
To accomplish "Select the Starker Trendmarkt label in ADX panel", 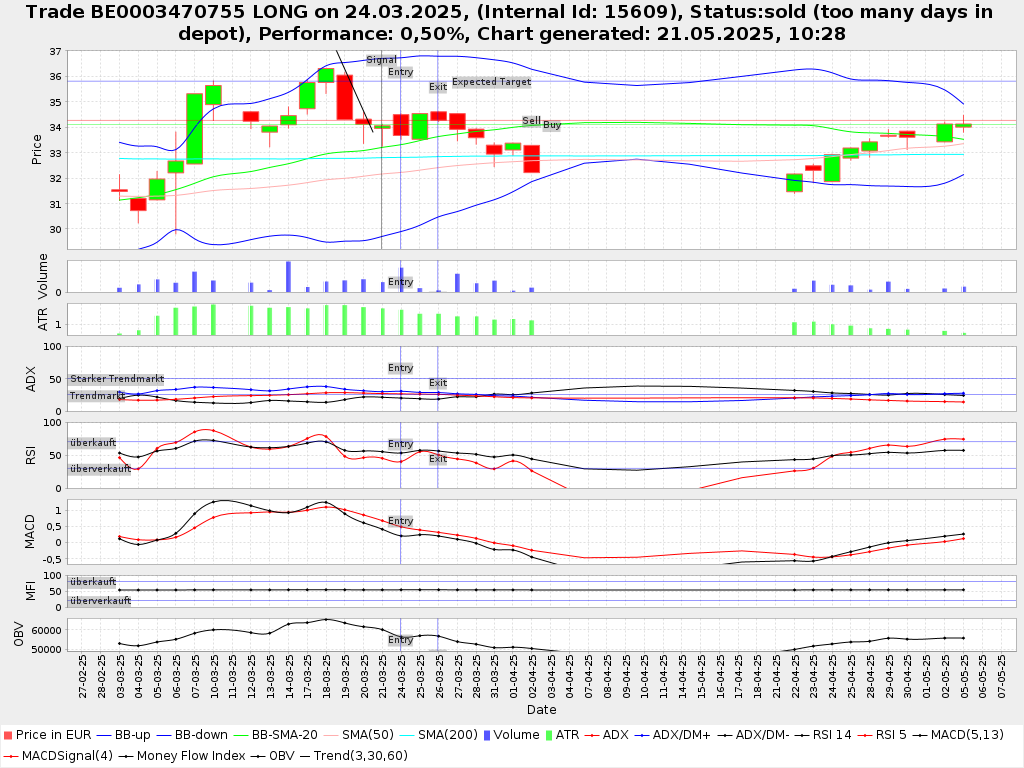I will 116,379.
